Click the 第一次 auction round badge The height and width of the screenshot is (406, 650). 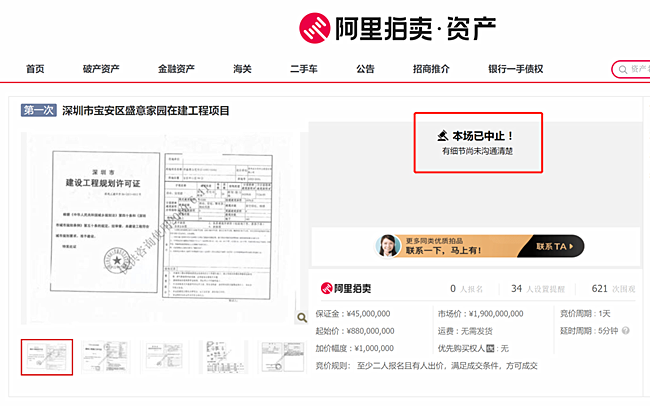39,110
